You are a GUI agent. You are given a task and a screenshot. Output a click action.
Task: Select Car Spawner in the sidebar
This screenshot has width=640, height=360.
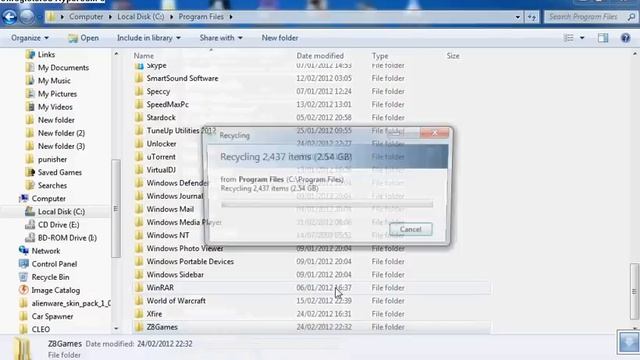coord(52,316)
